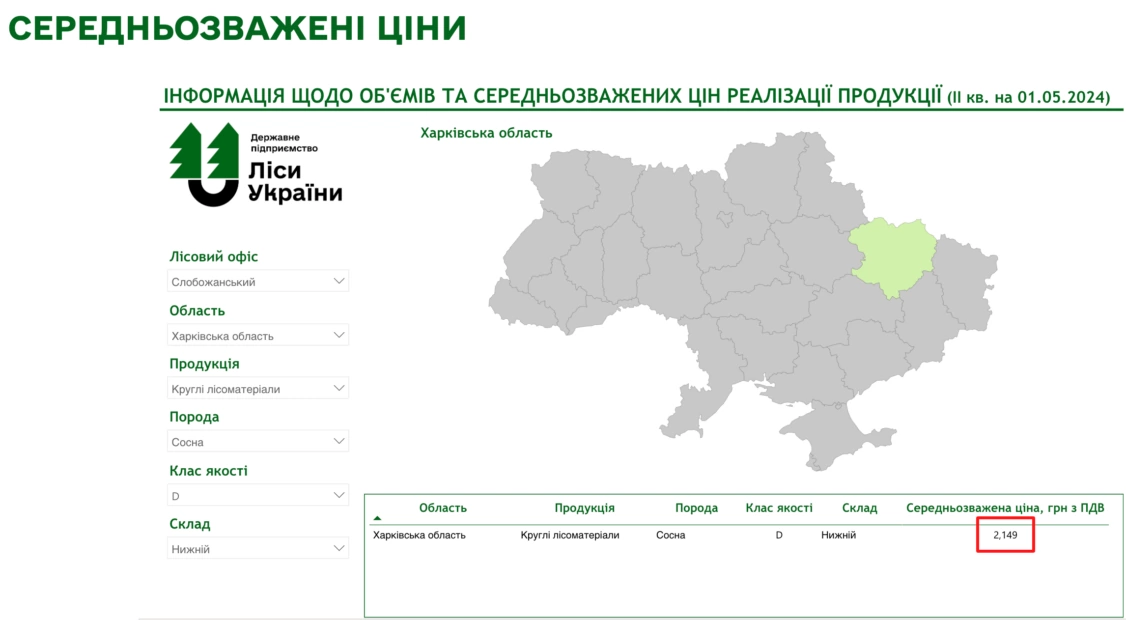Click the Харківська область map title
1126x620 pixels.
coord(486,133)
